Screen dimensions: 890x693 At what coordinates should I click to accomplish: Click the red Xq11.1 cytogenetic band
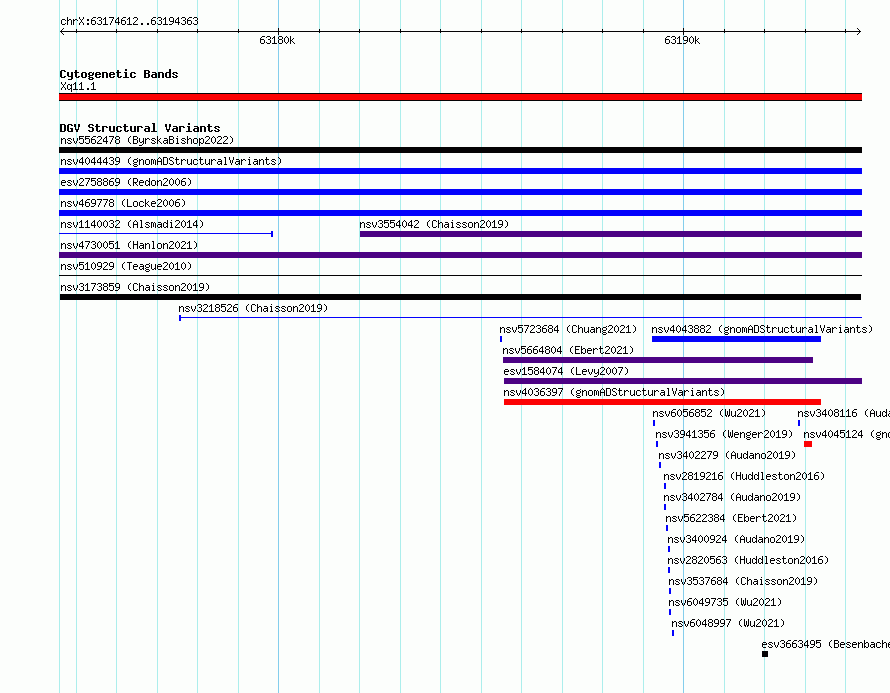[460, 97]
